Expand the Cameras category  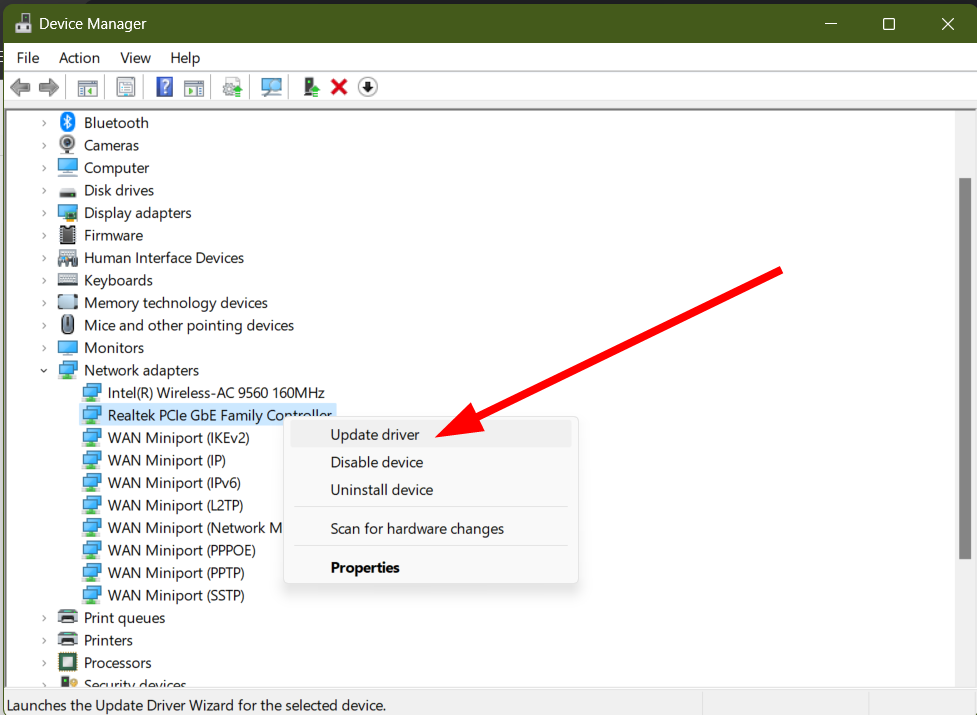(x=44, y=145)
